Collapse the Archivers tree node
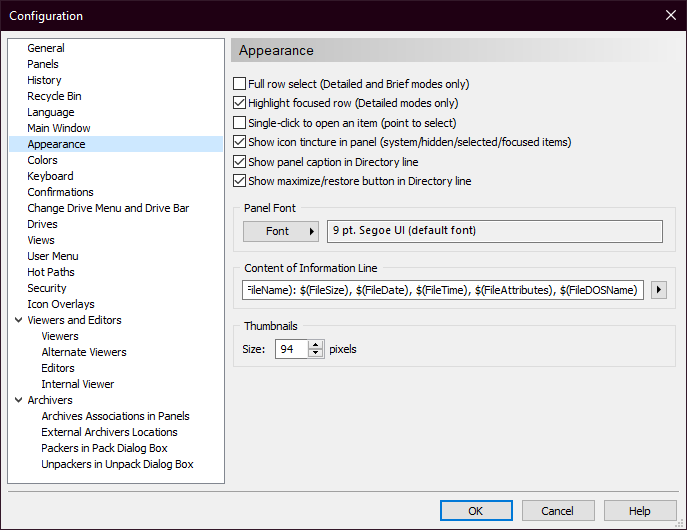The width and height of the screenshot is (687, 530). 19,400
